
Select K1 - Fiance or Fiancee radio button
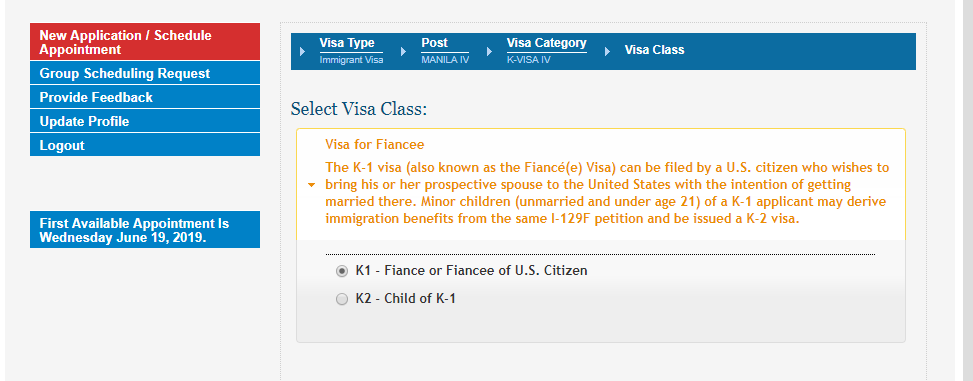click(x=342, y=271)
